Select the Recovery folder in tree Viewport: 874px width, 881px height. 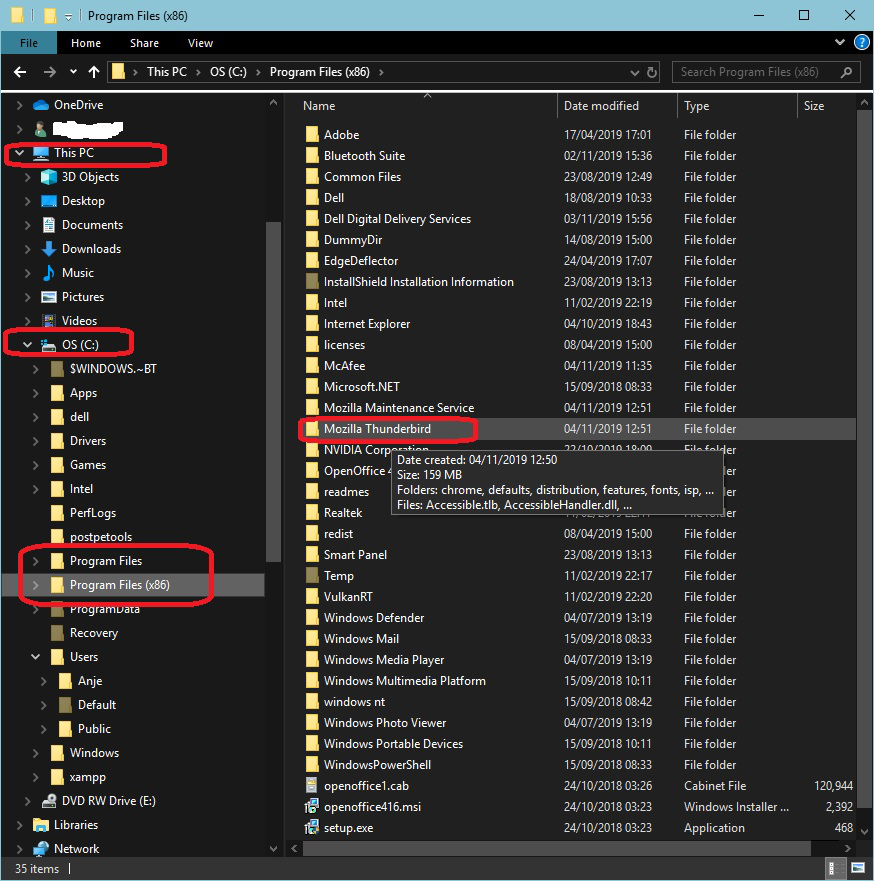[93, 633]
